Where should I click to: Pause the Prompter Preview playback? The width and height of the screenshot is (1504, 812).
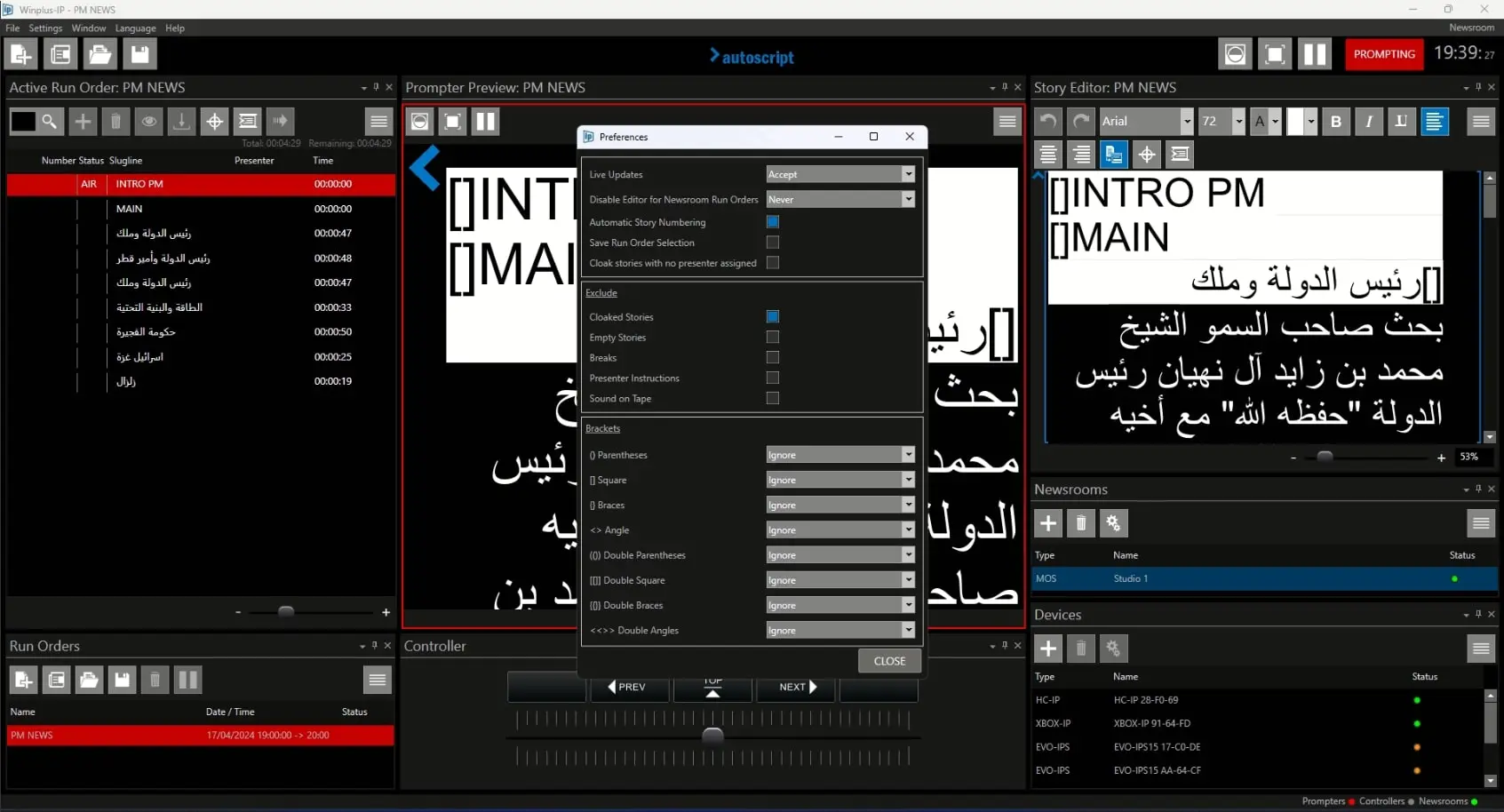(486, 122)
